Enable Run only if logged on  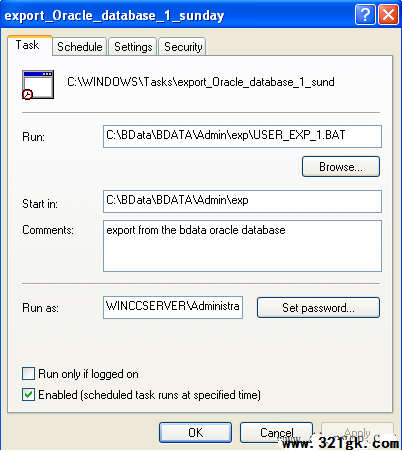point(28,374)
